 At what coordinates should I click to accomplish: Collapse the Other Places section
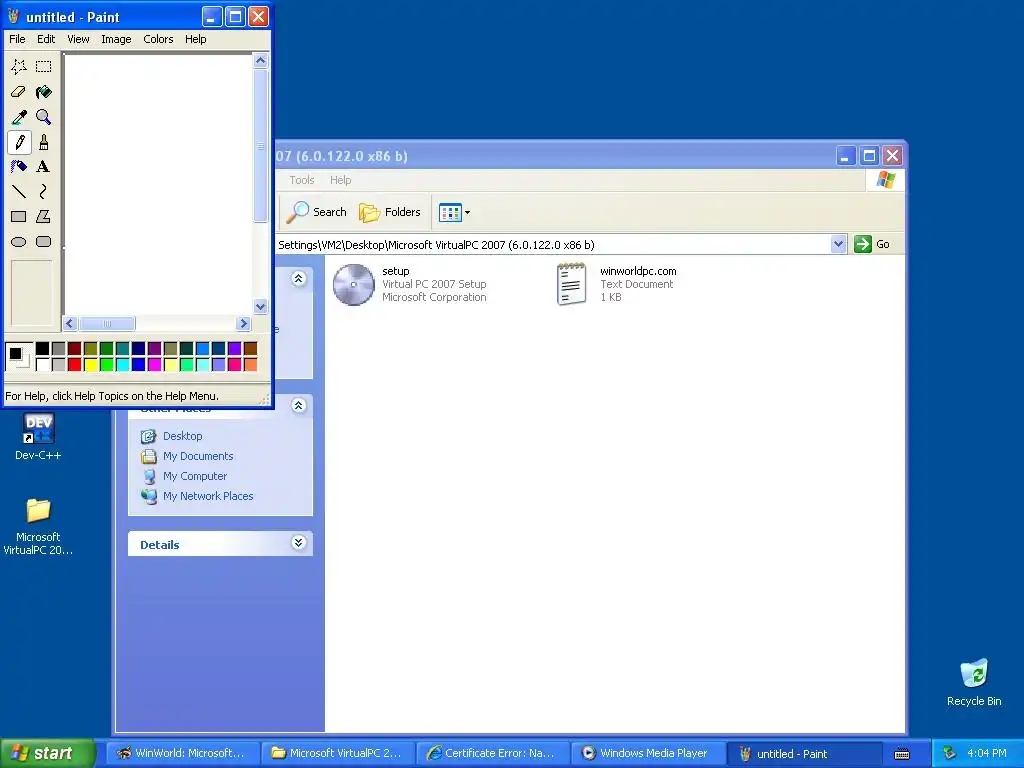coord(298,406)
